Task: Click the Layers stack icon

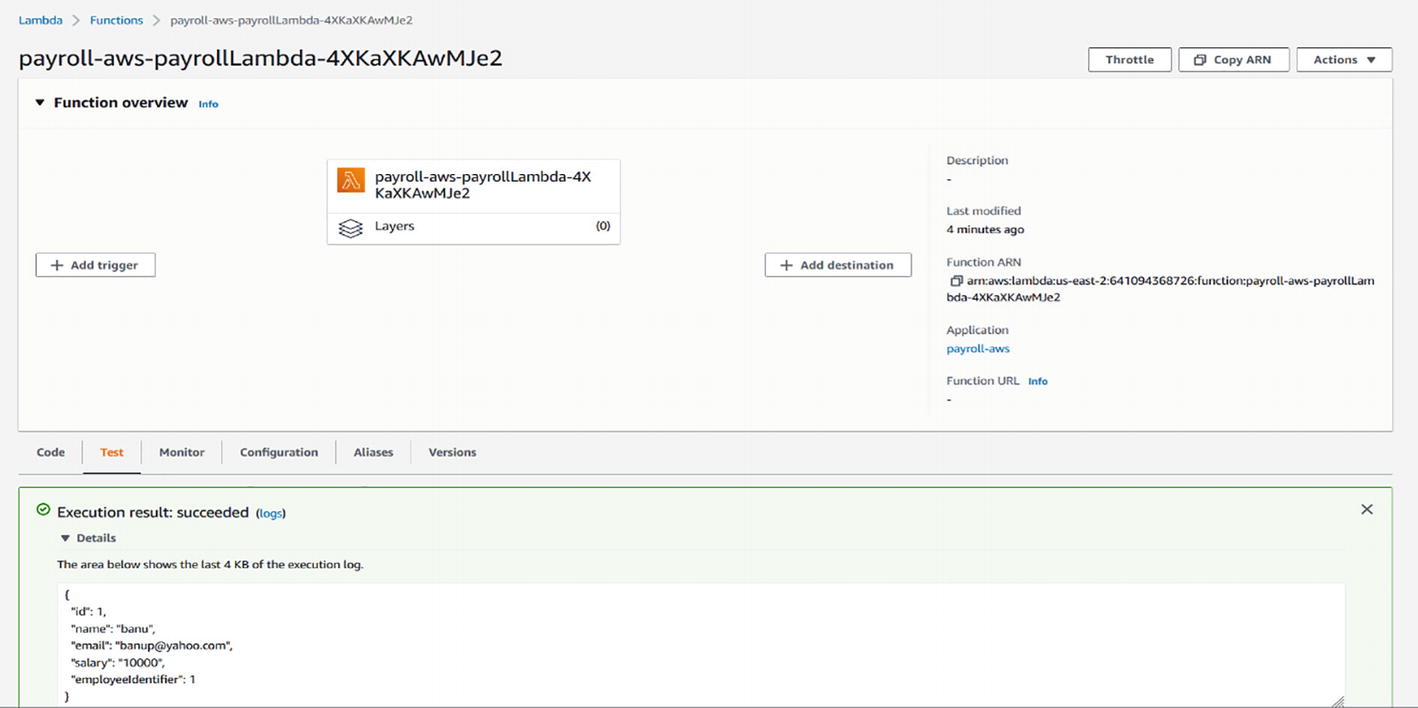Action: (350, 228)
